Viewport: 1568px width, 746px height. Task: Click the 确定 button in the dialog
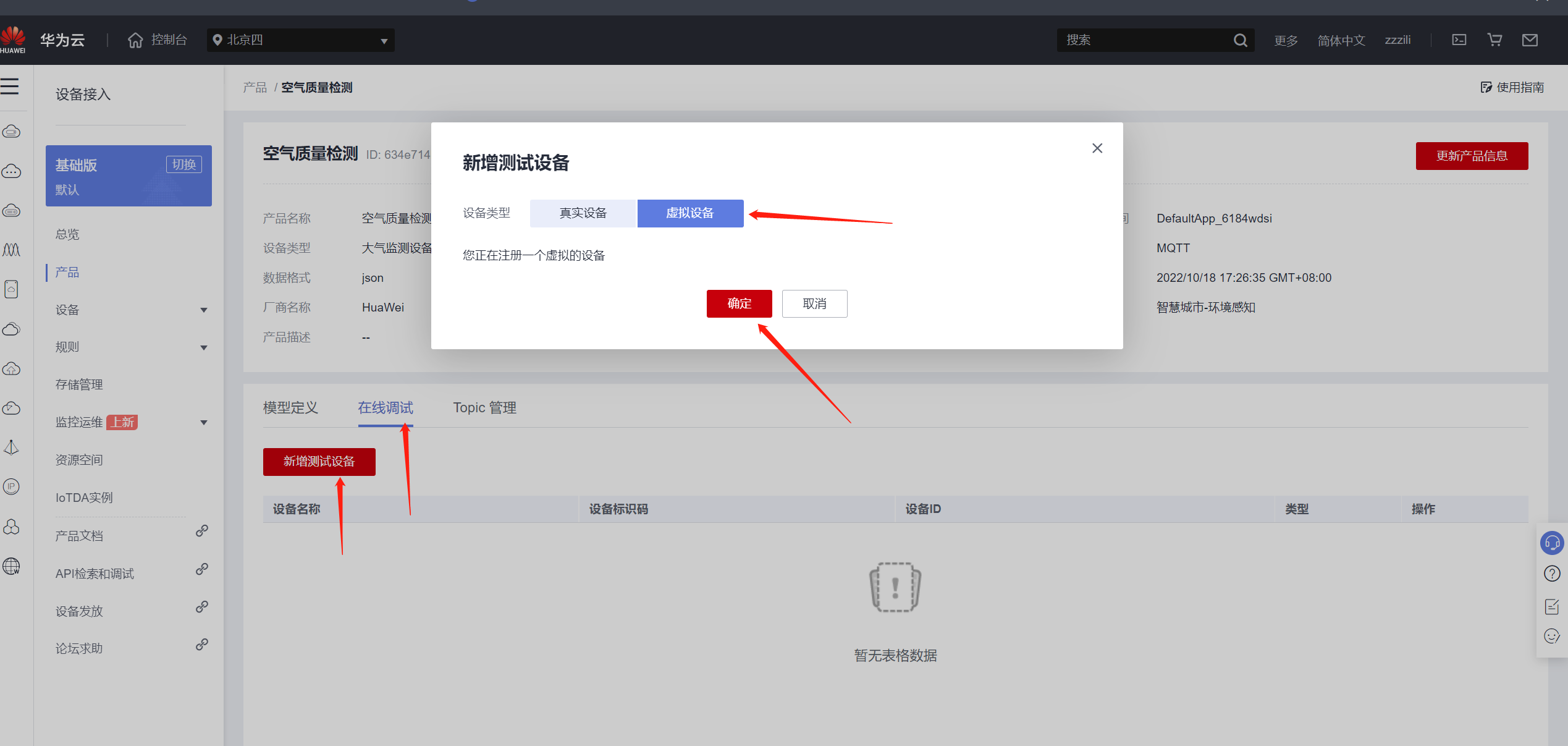tap(739, 303)
